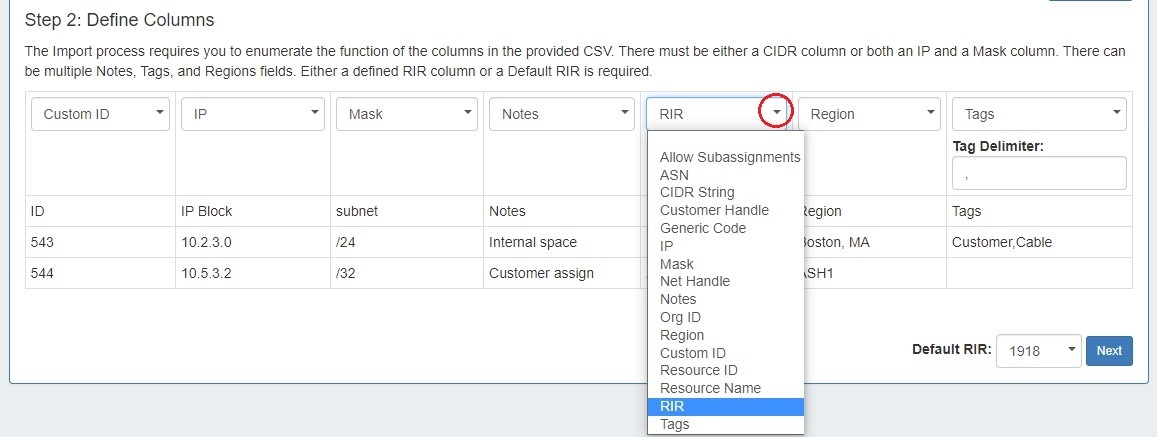
Task: Choose 'Net Handle' in the dropdown
Action: tap(695, 281)
